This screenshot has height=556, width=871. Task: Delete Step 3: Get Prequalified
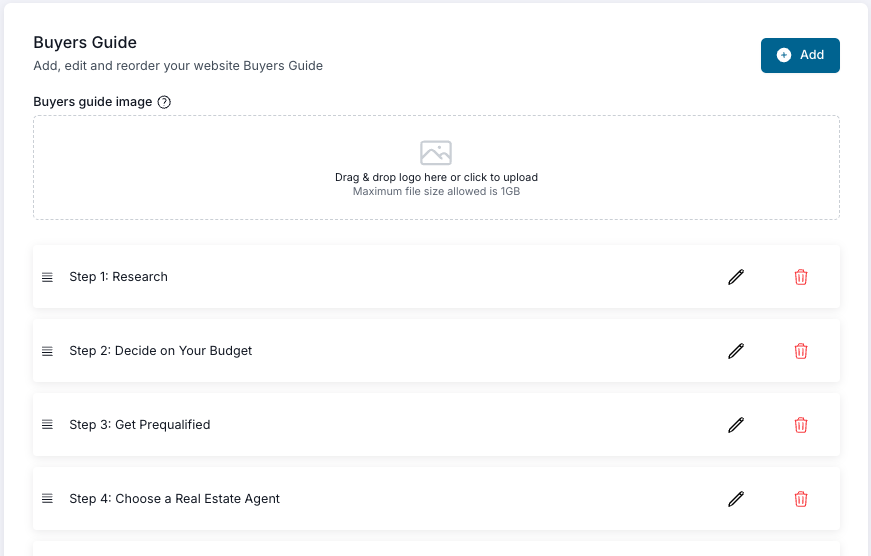click(801, 425)
